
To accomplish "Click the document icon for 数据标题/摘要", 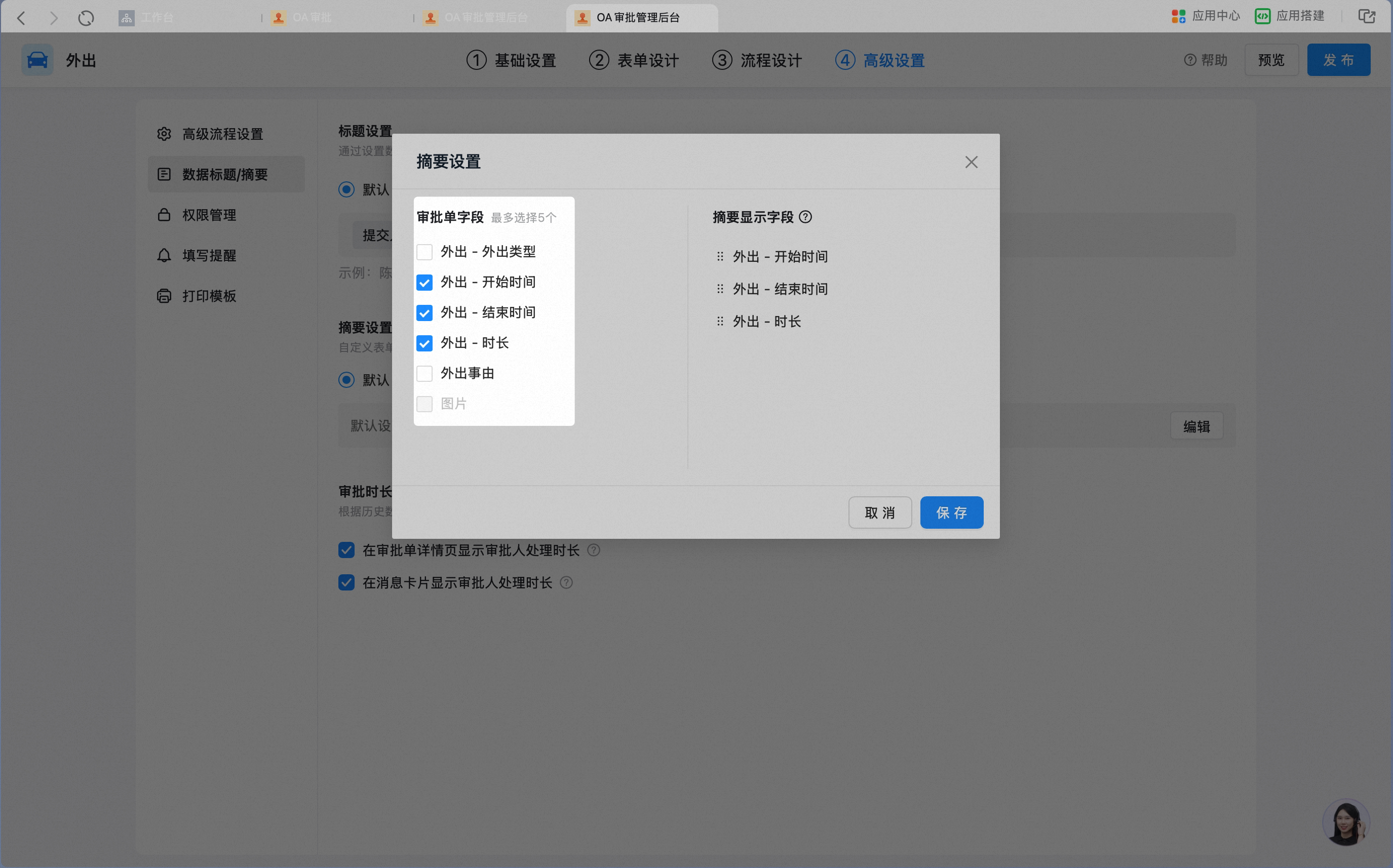I will click(x=164, y=174).
